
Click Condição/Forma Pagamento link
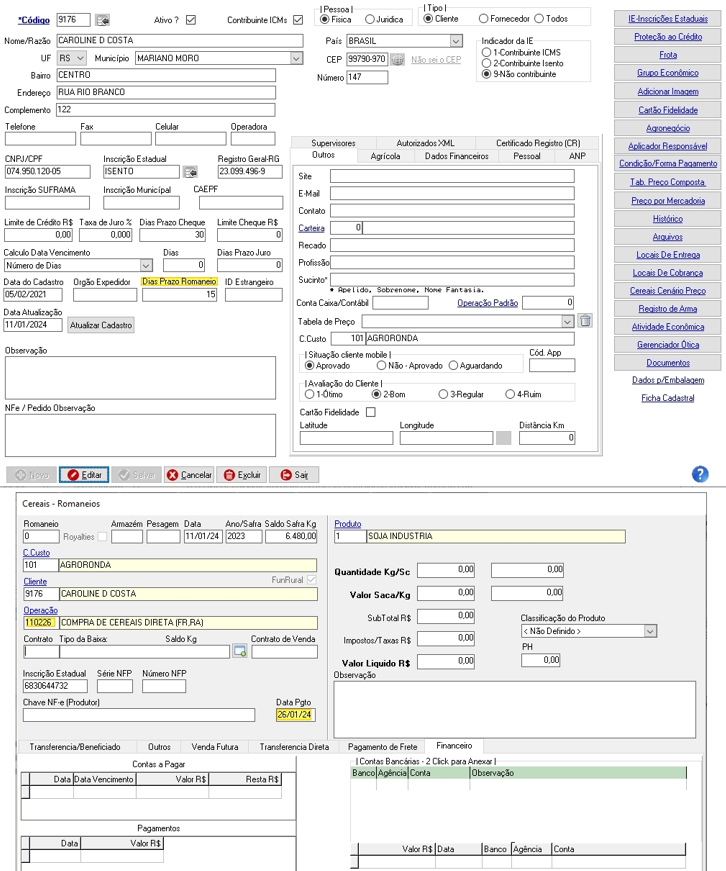click(668, 164)
